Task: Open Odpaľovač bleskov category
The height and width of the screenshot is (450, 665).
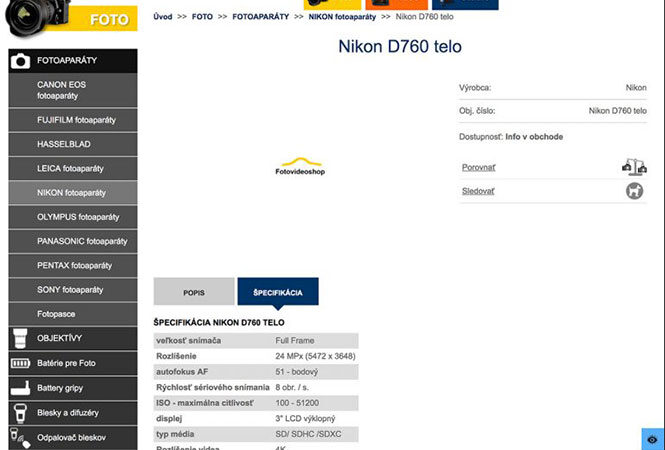Action: (73, 438)
